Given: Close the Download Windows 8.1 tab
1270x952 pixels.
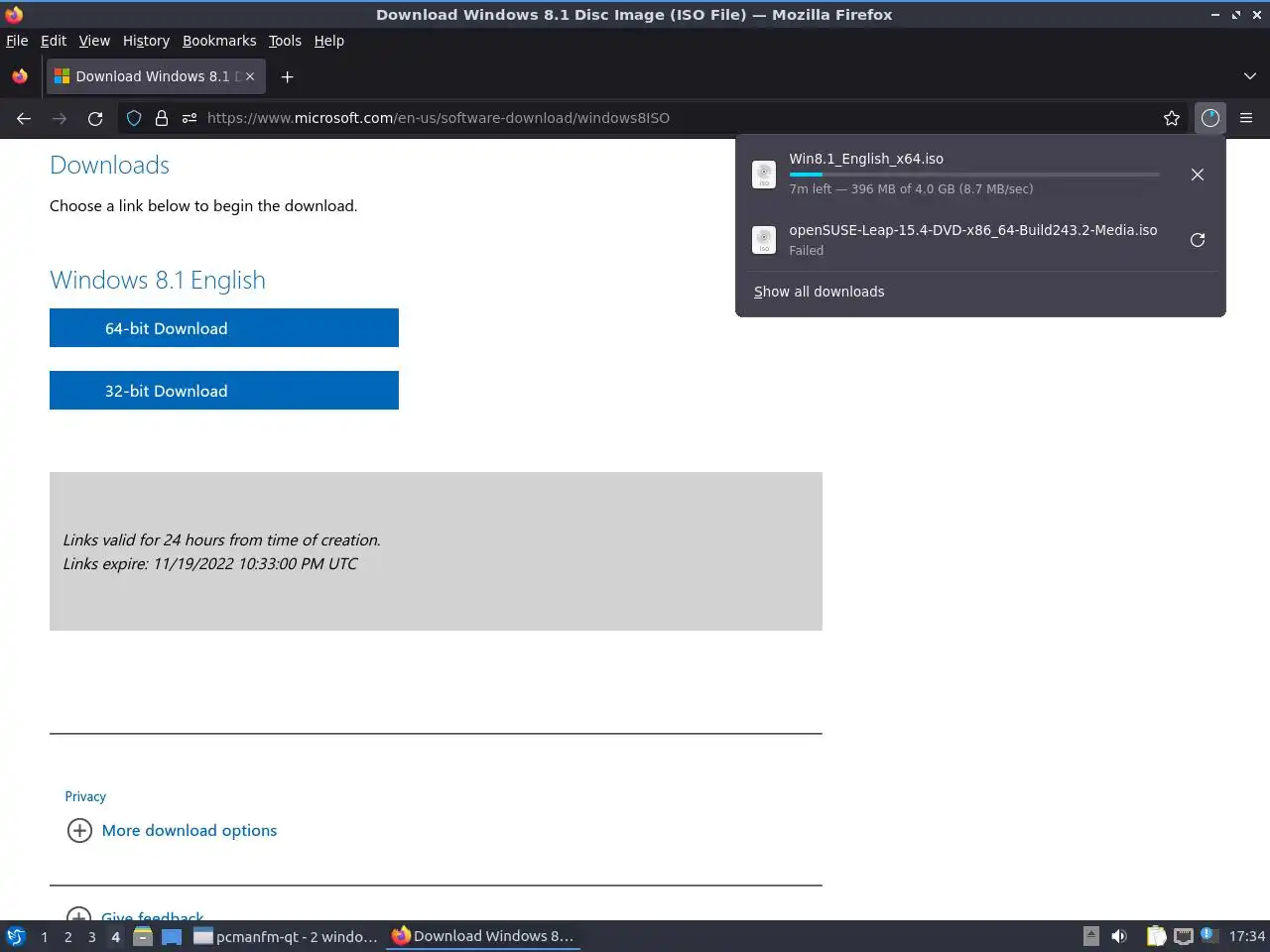Looking at the screenshot, I should pos(250,76).
